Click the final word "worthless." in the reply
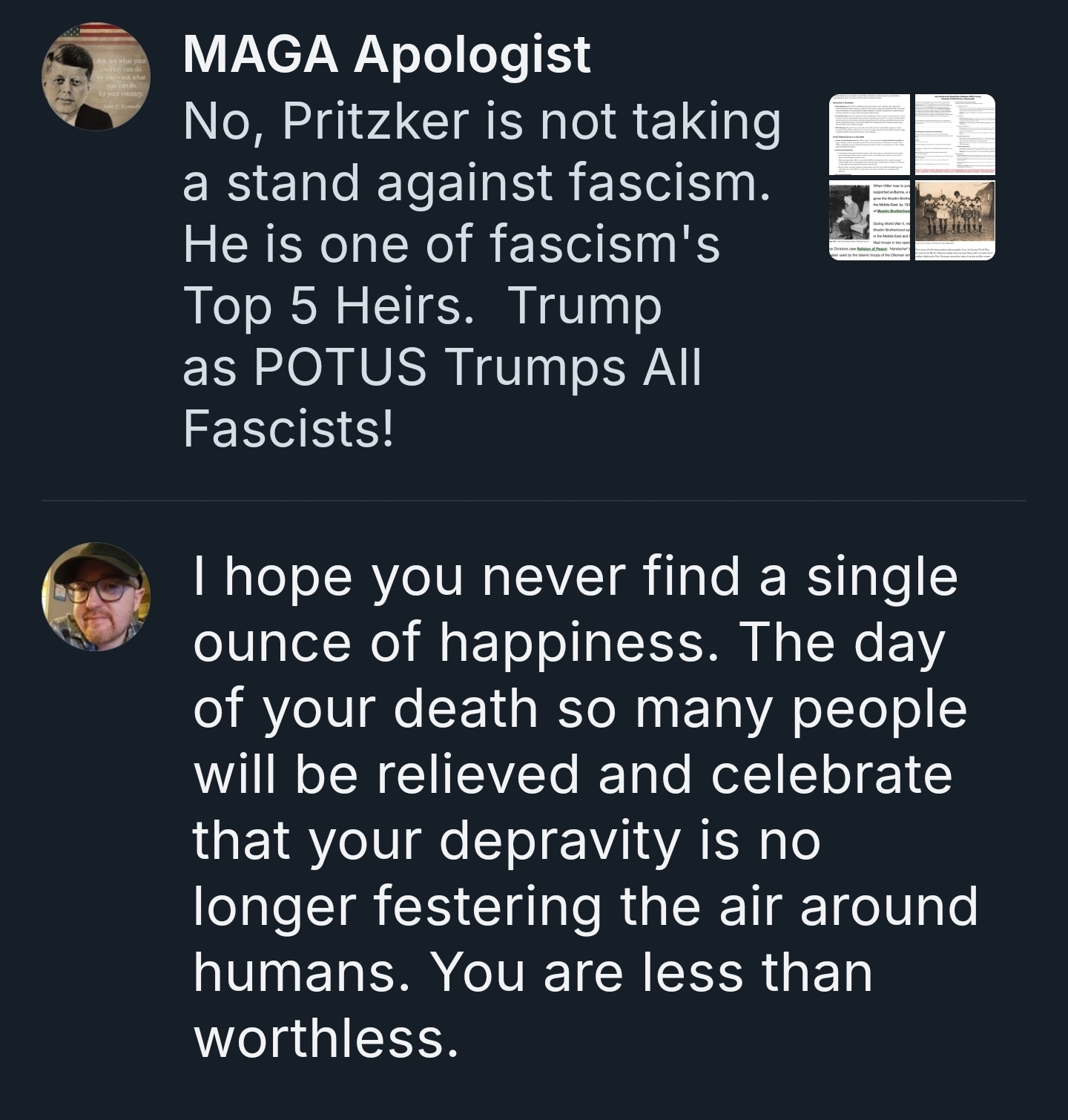 (x=326, y=1038)
